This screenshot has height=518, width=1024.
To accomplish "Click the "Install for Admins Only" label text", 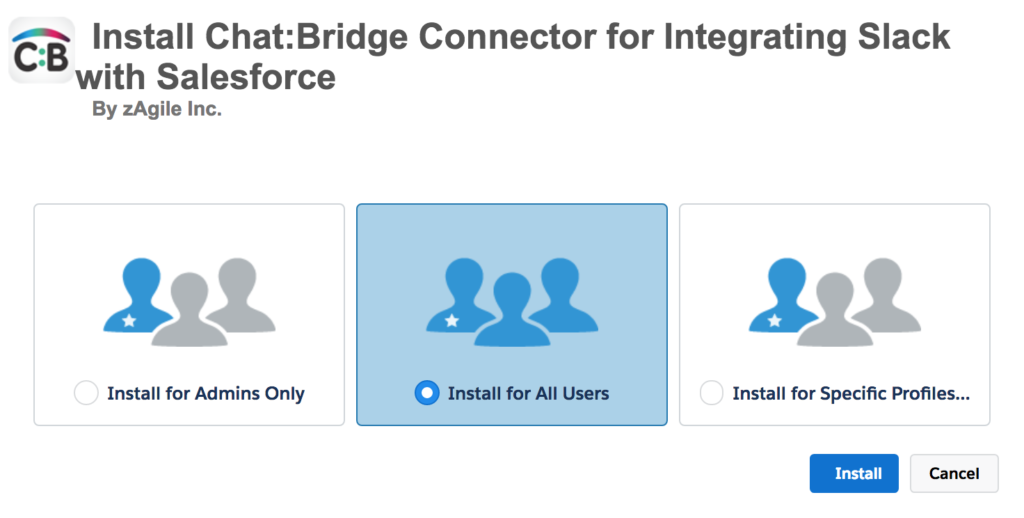I will click(206, 394).
